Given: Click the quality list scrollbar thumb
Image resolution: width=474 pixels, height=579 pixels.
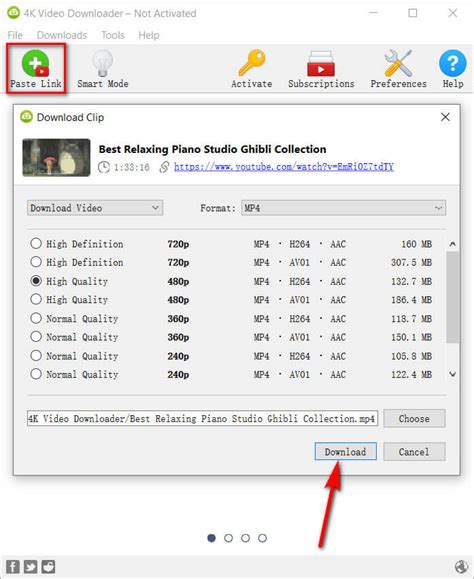Looking at the screenshot, I should (x=453, y=297).
